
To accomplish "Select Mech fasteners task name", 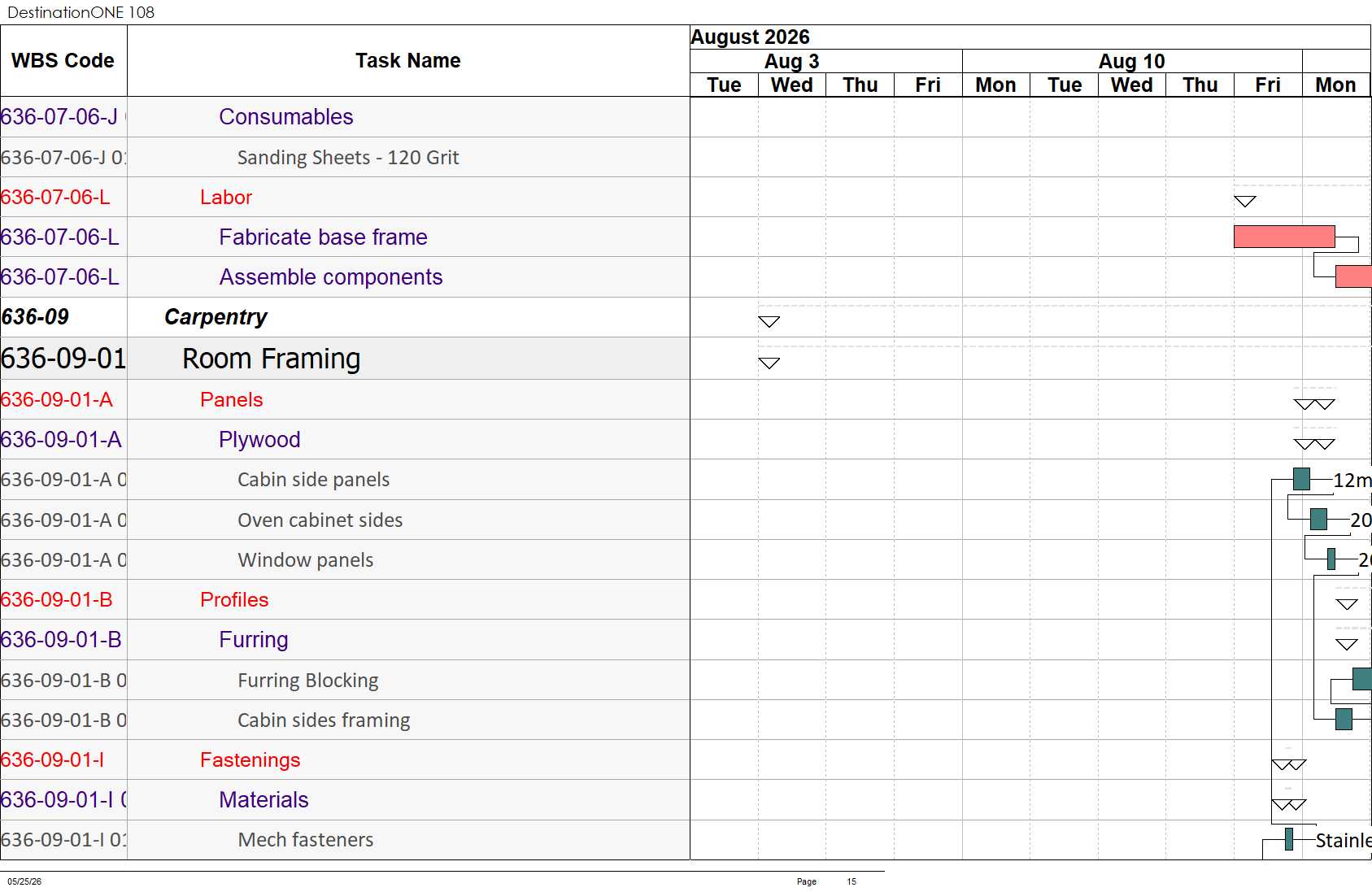I will click(305, 840).
